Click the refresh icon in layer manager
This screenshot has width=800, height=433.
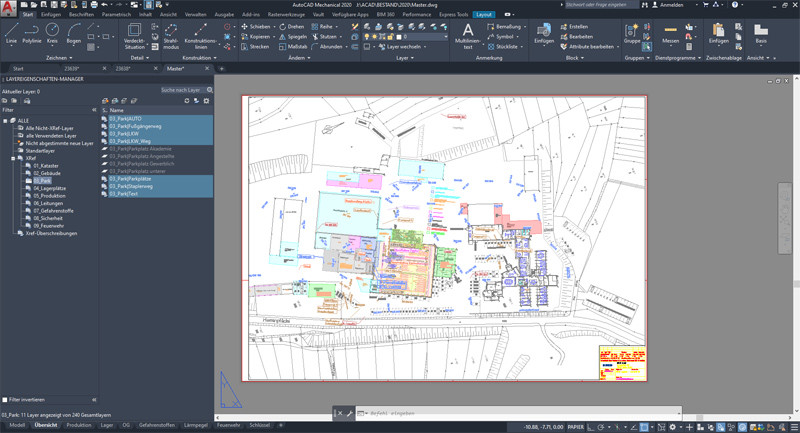(x=187, y=101)
